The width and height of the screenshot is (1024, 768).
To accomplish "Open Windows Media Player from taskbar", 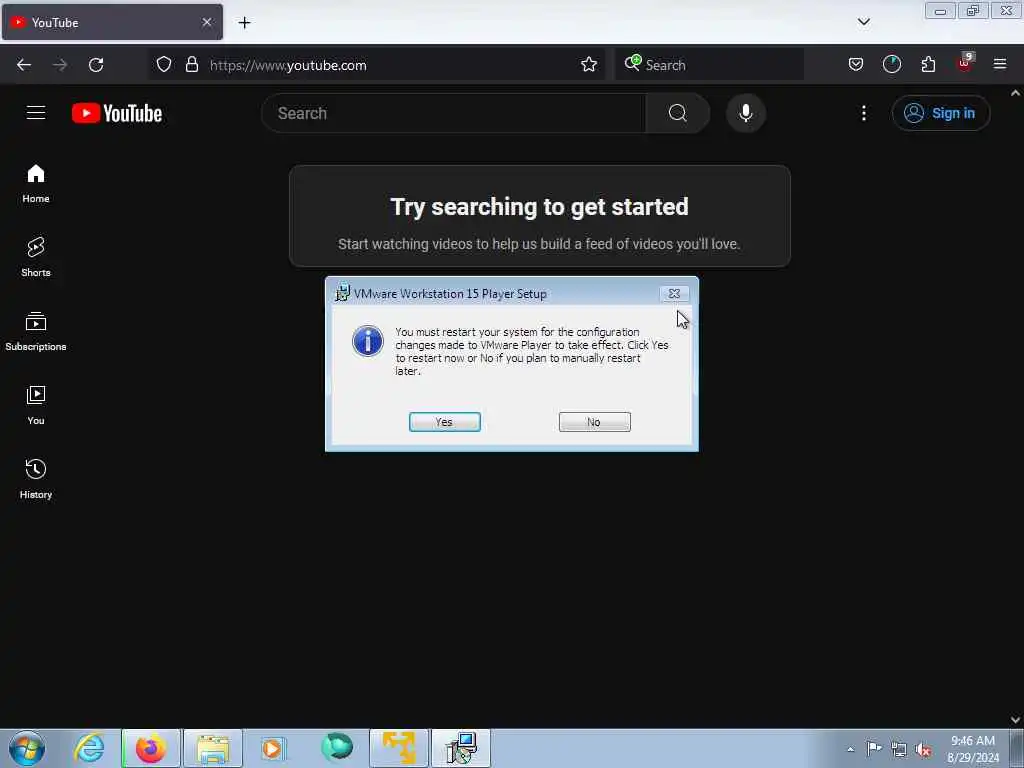I will pos(273,748).
